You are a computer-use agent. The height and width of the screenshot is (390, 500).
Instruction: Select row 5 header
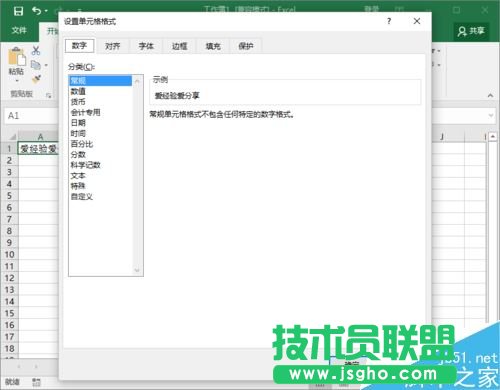[9, 196]
